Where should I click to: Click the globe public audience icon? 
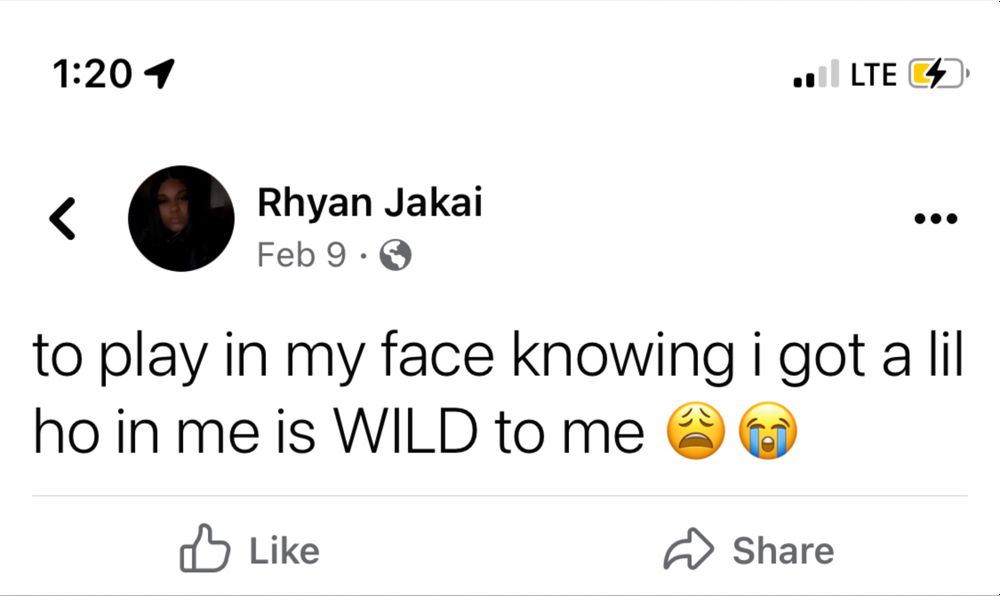(395, 256)
